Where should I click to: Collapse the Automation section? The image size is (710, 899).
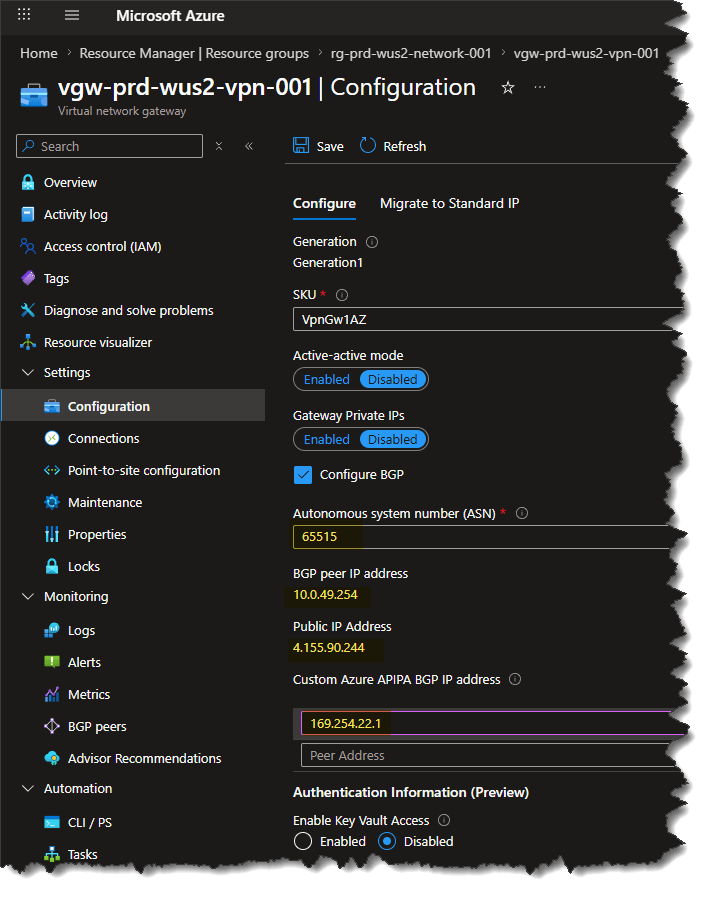[x=28, y=788]
